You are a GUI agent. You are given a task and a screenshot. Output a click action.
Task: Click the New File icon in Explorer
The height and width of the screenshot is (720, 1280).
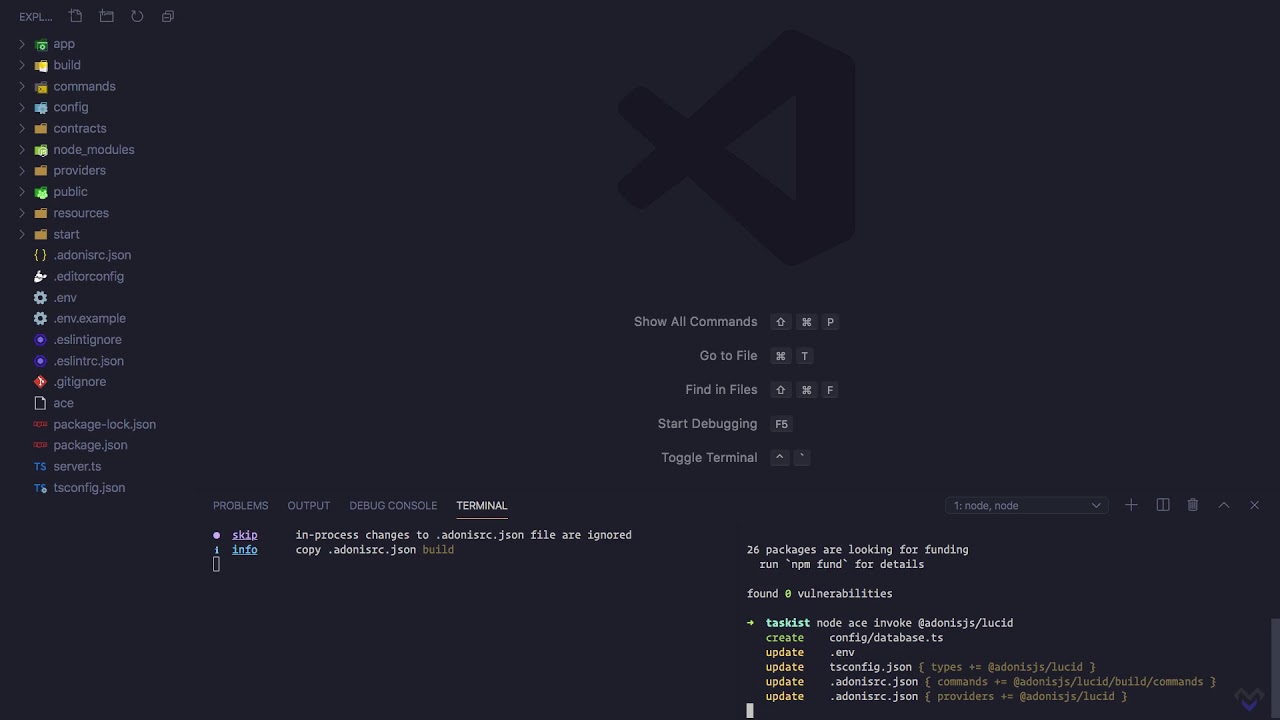coord(76,16)
